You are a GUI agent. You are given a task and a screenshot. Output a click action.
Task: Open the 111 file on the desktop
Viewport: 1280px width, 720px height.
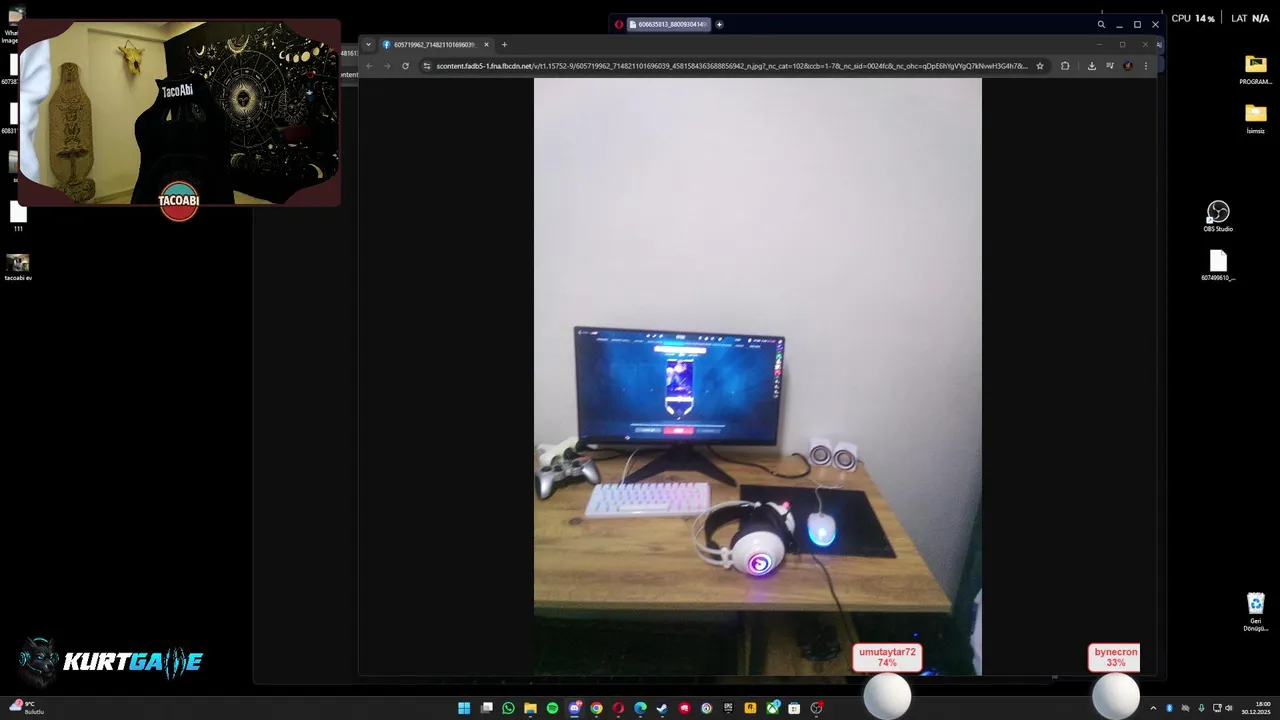pos(18,216)
